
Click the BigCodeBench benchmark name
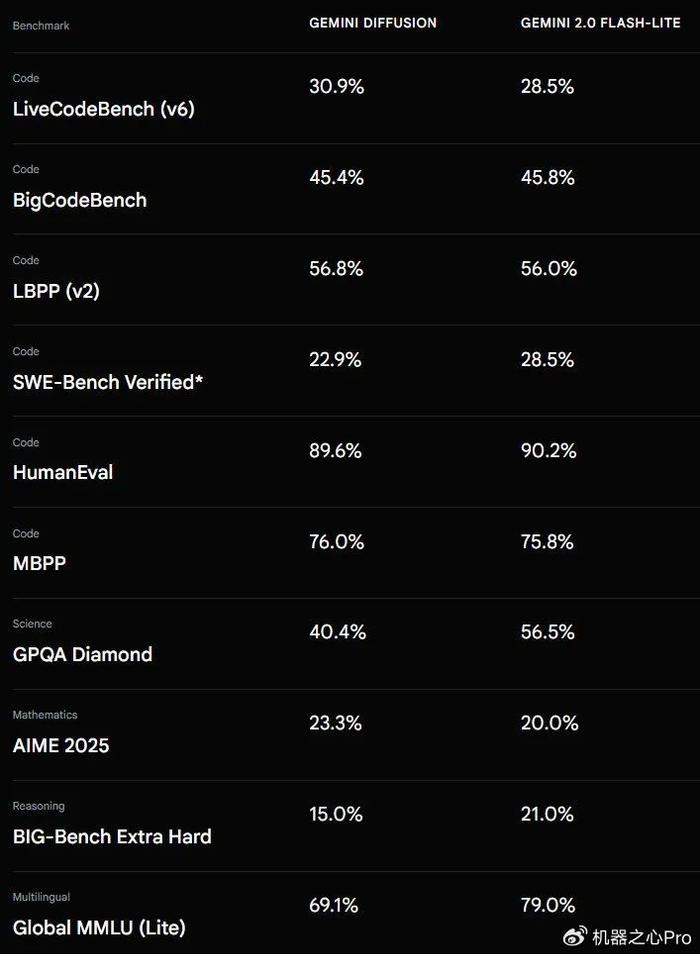pyautogui.click(x=80, y=200)
